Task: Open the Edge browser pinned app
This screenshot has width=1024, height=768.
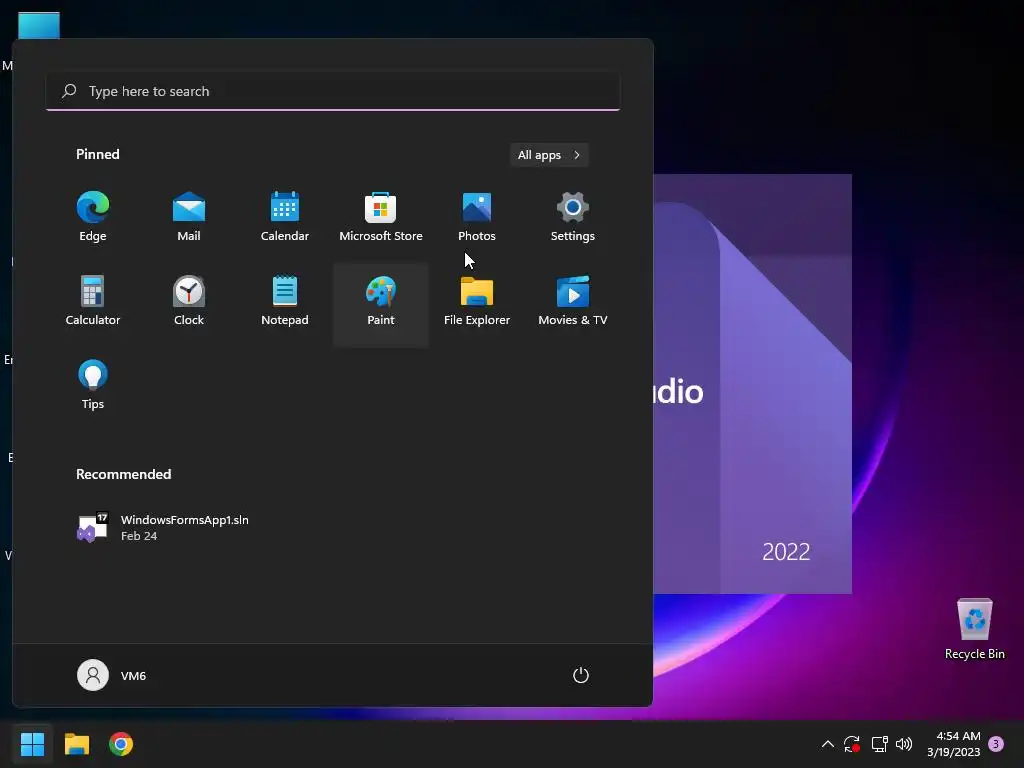Action: (x=93, y=217)
